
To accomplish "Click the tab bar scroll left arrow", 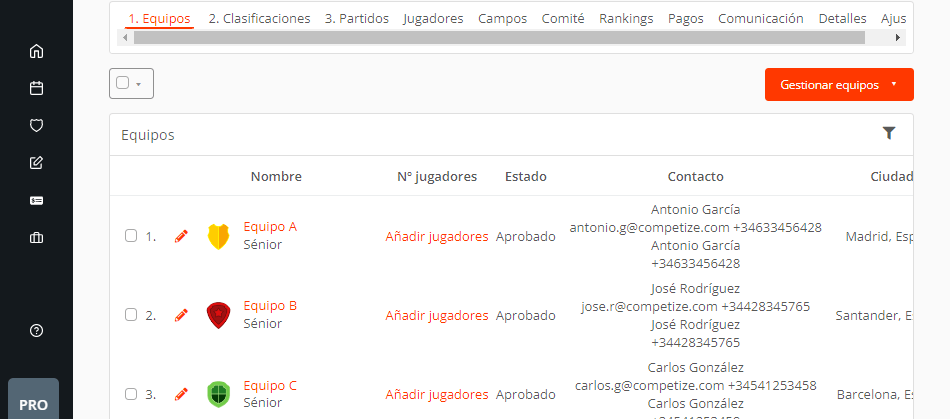I will point(125,38).
